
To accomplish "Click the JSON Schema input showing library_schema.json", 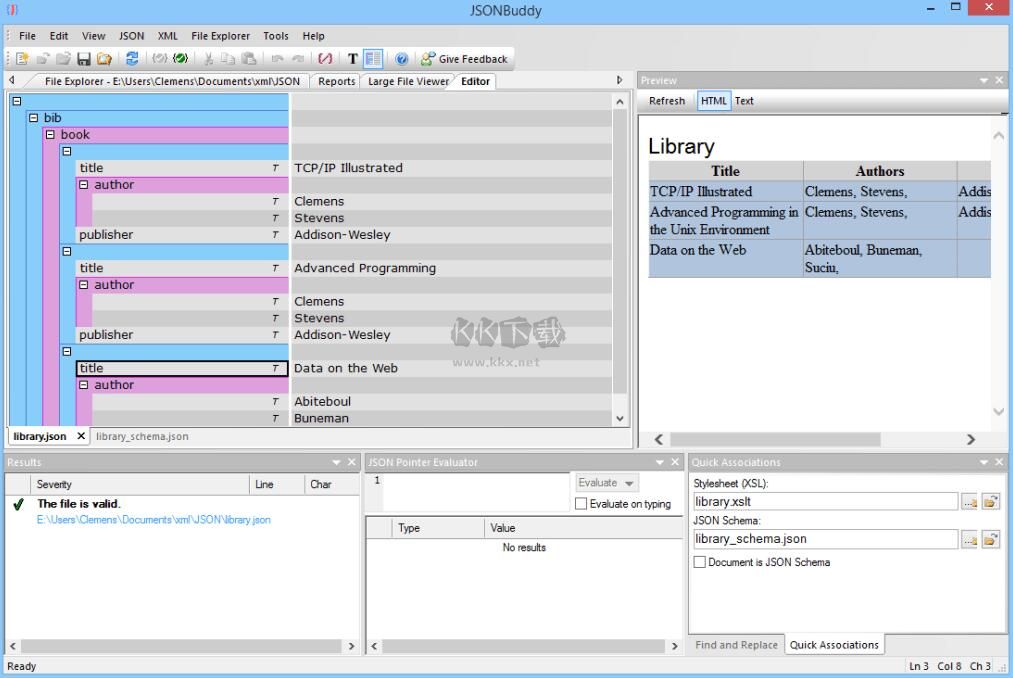I will tap(823, 539).
